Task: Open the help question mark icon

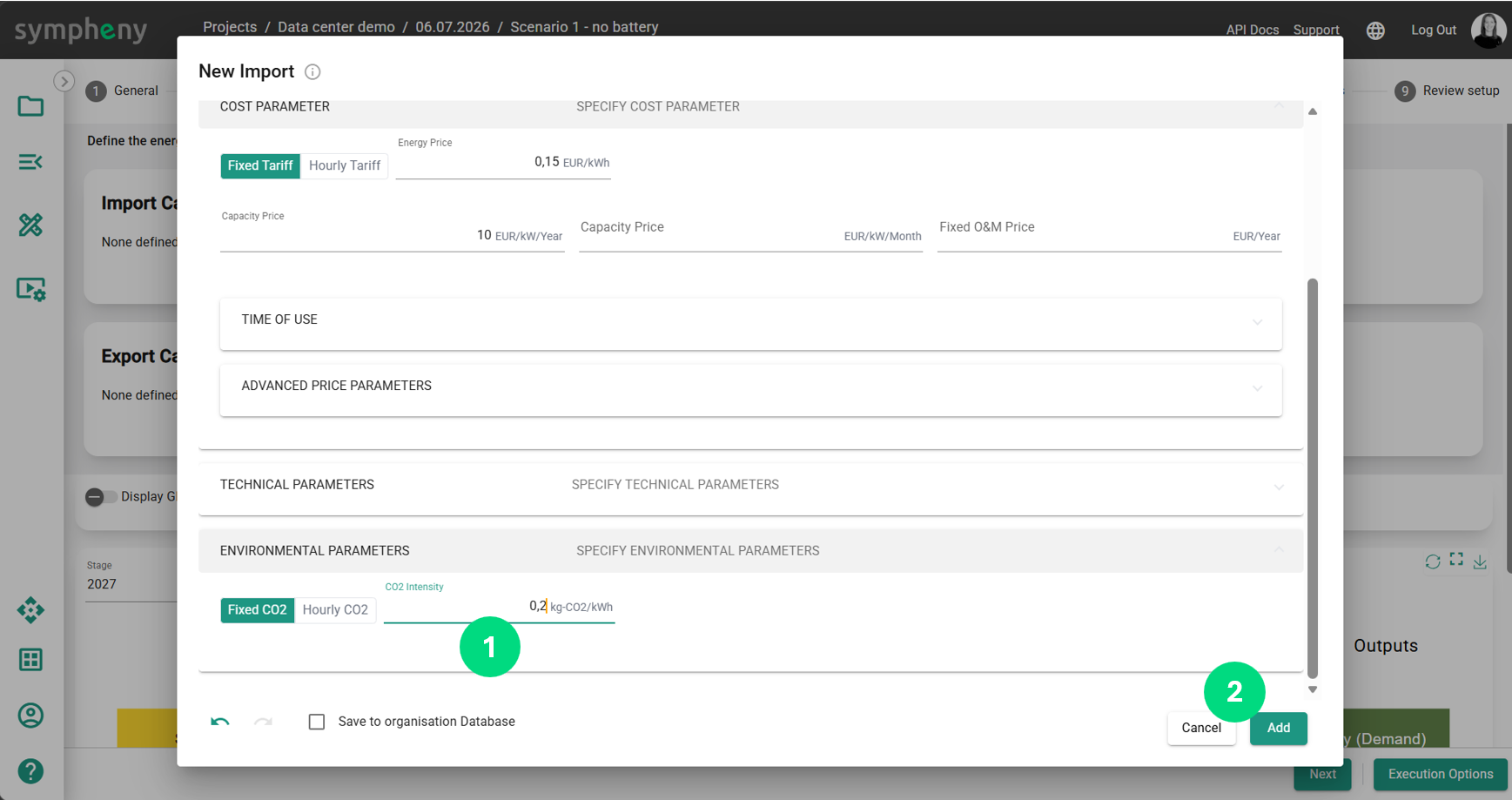Action: point(30,771)
